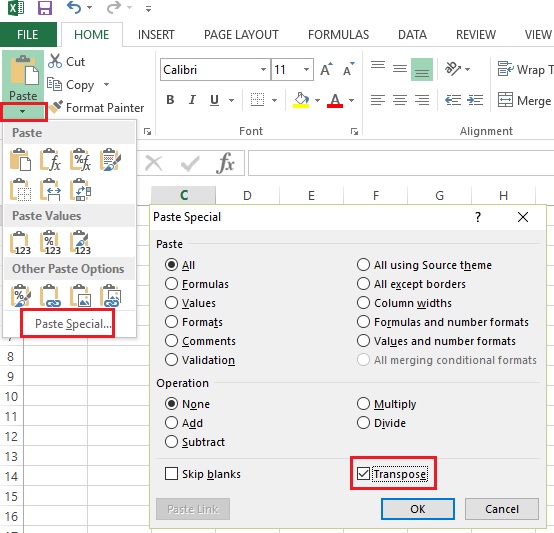Choose Values & Number Formatting paste icon
The height and width of the screenshot is (533, 554).
point(50,243)
